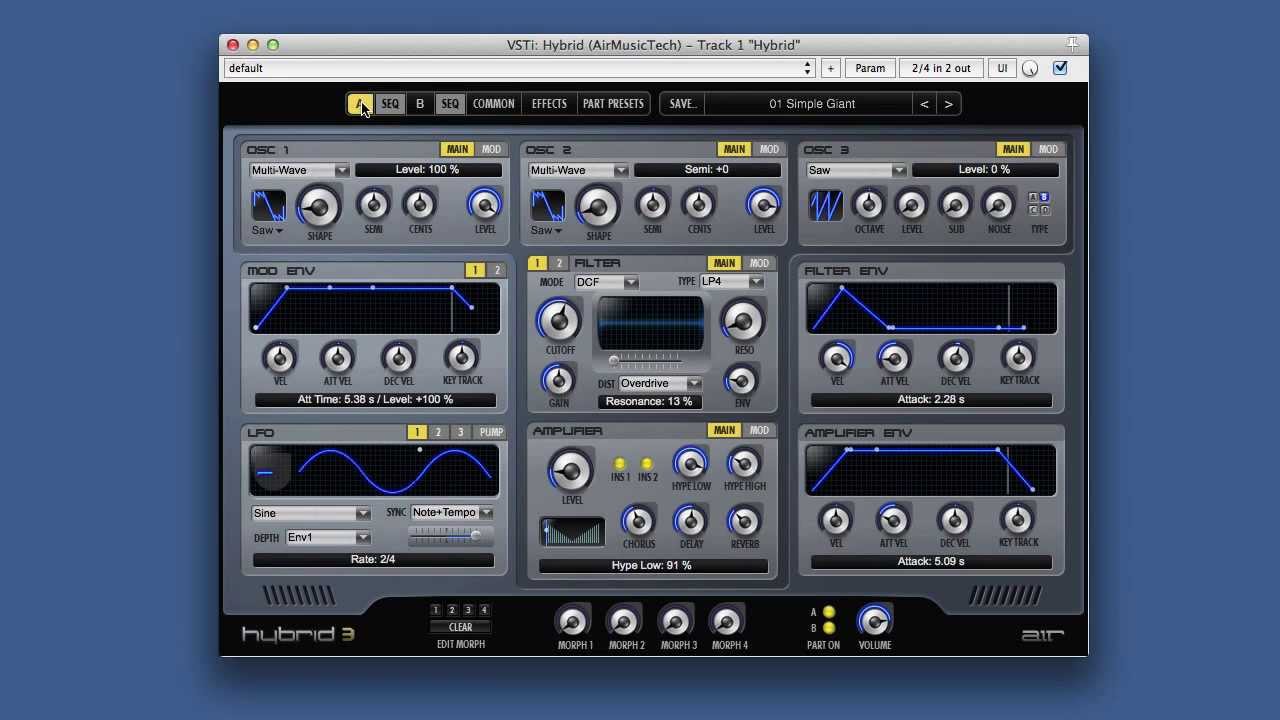The width and height of the screenshot is (1280, 720).
Task: Open the OSC 1 Multi-Wave dropdown
Action: [x=299, y=170]
